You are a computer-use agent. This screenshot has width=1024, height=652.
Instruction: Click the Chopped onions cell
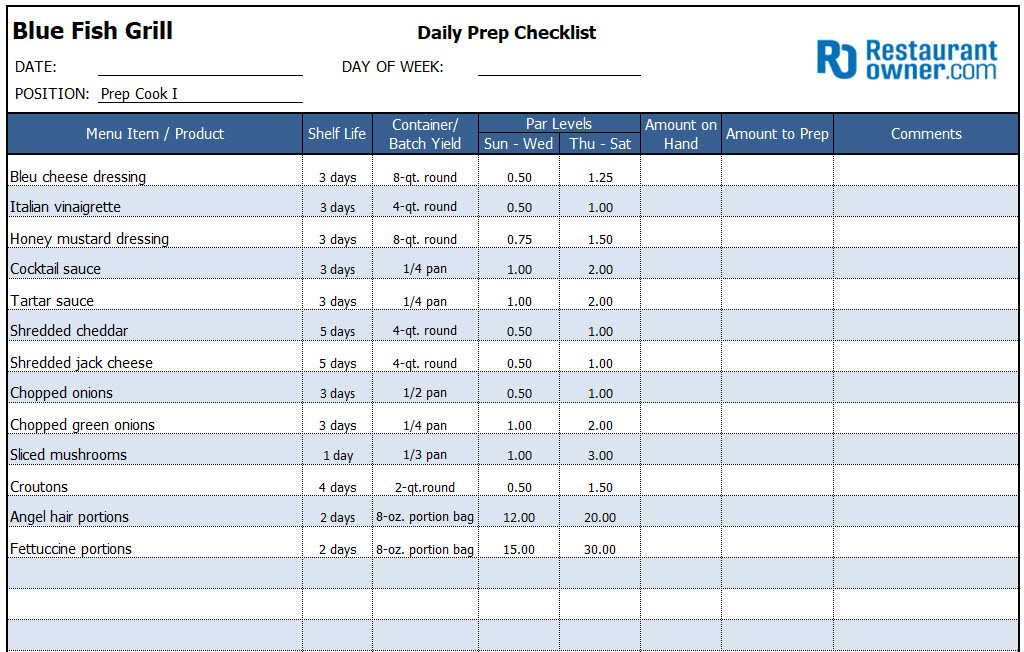pos(155,388)
